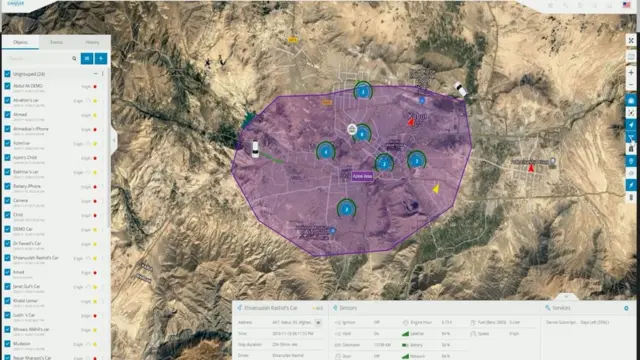This screenshot has height=360, width=640.
Task: Click the Satellite signal strength icon
Action: [x=405, y=334]
